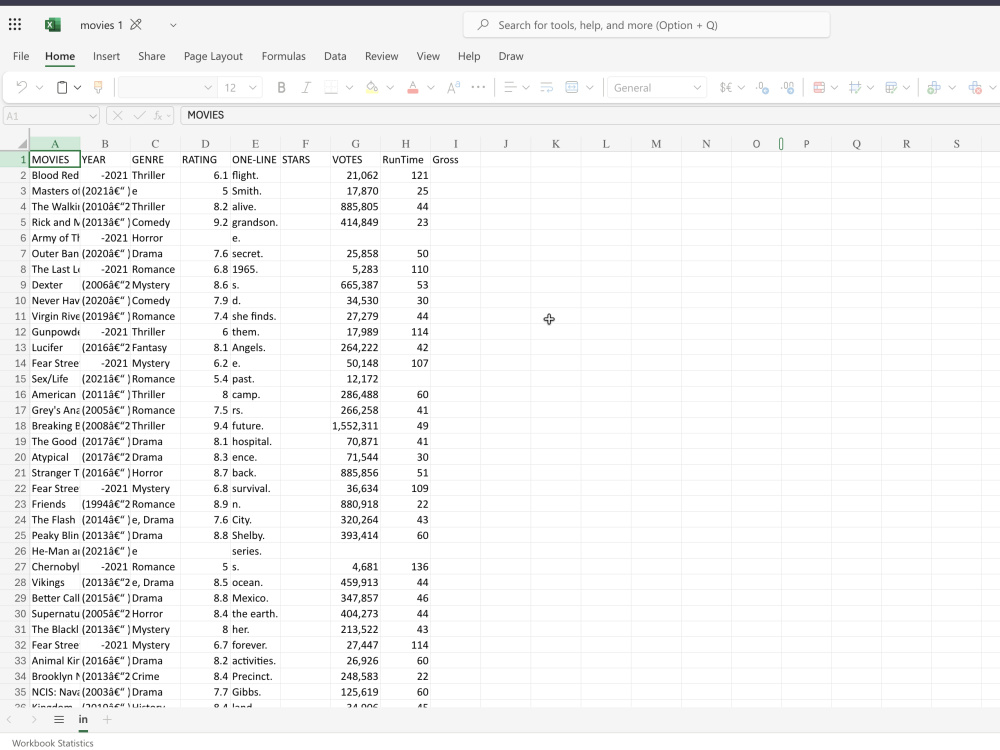Viewport: 1000px width, 750px height.
Task: Expand the alignment dropdown arrow
Action: coord(526,87)
